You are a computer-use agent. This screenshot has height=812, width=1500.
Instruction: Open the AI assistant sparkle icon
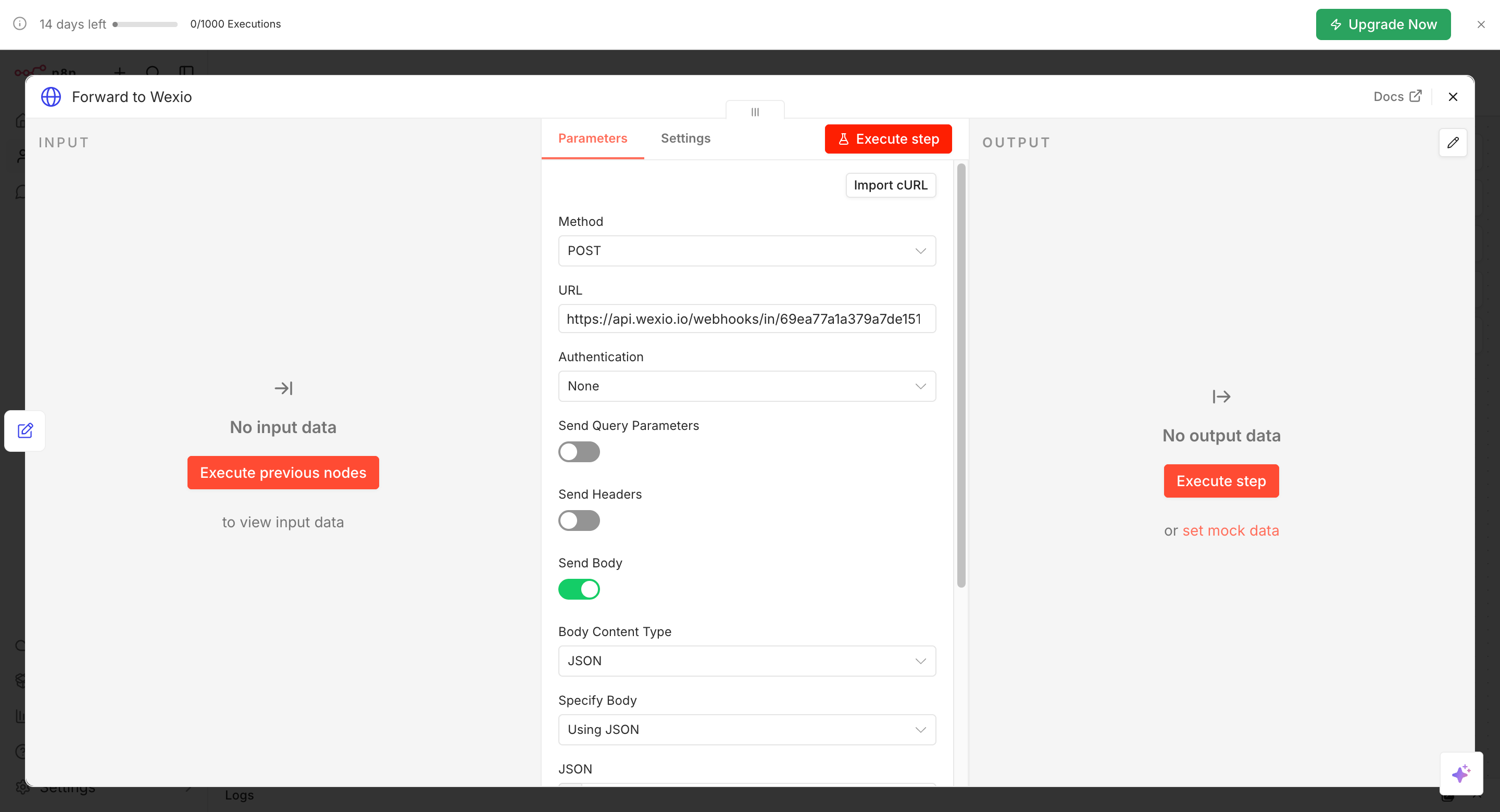pyautogui.click(x=1460, y=773)
